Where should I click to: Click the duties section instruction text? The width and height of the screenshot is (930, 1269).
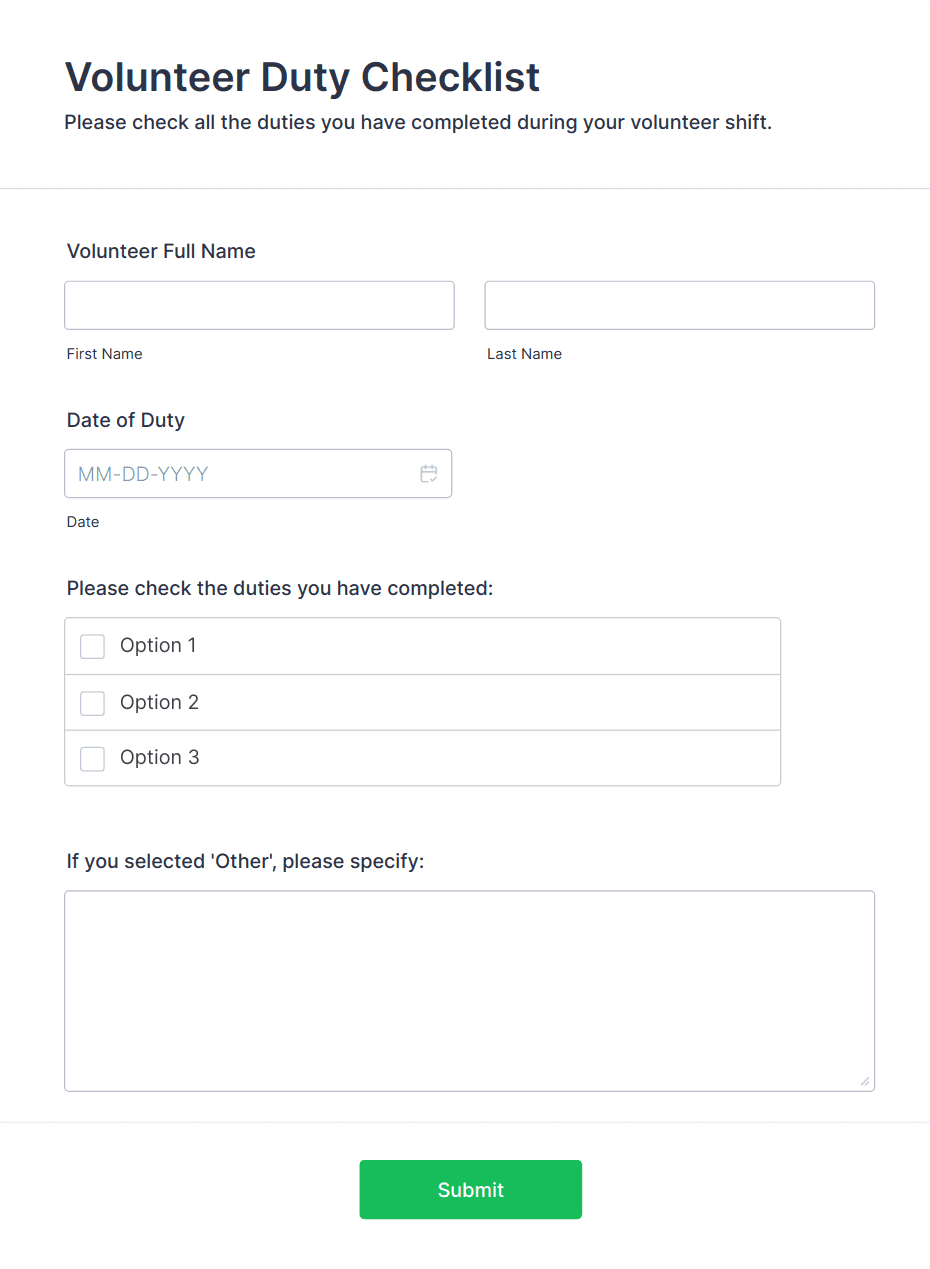pos(279,588)
